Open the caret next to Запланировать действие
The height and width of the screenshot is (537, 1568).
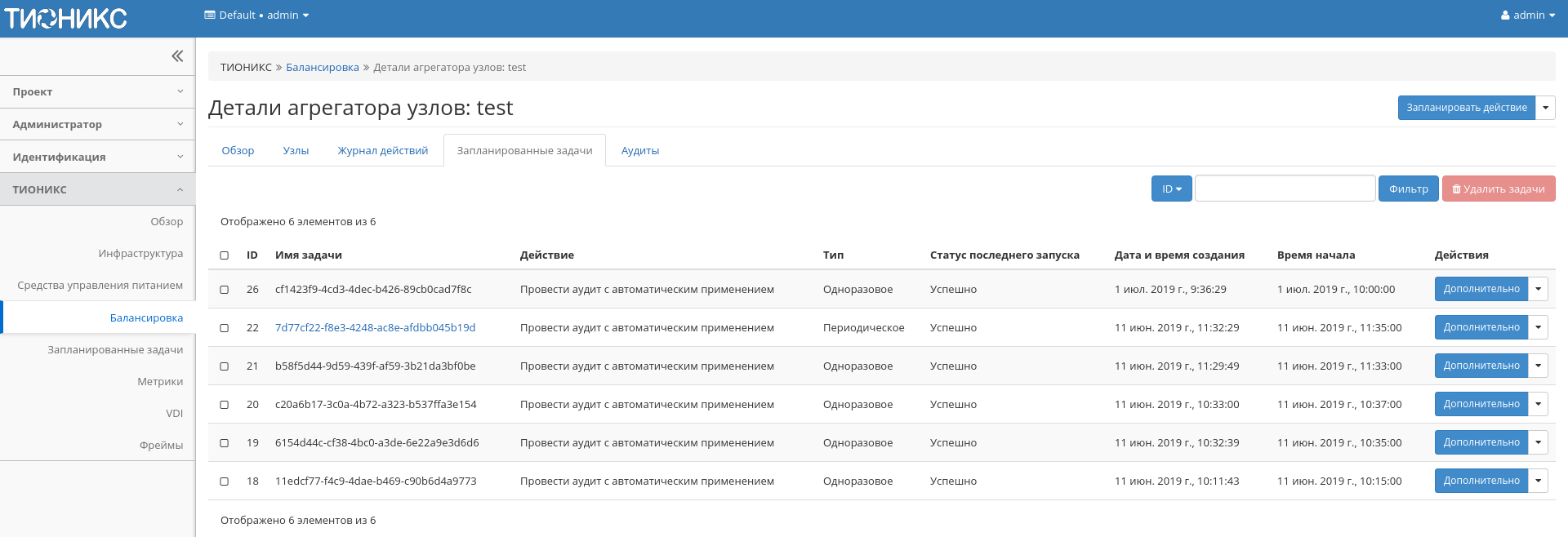click(x=1545, y=108)
